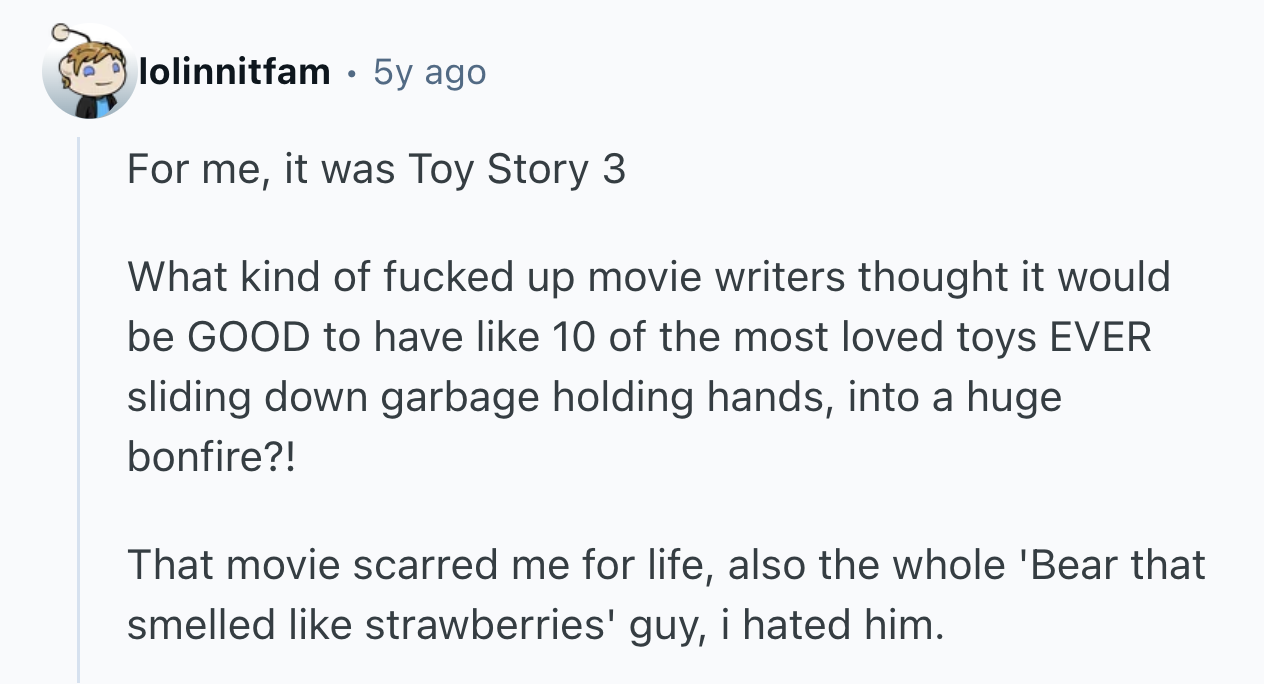
Task: Click the closing words 'hated him.'
Action: [843, 625]
